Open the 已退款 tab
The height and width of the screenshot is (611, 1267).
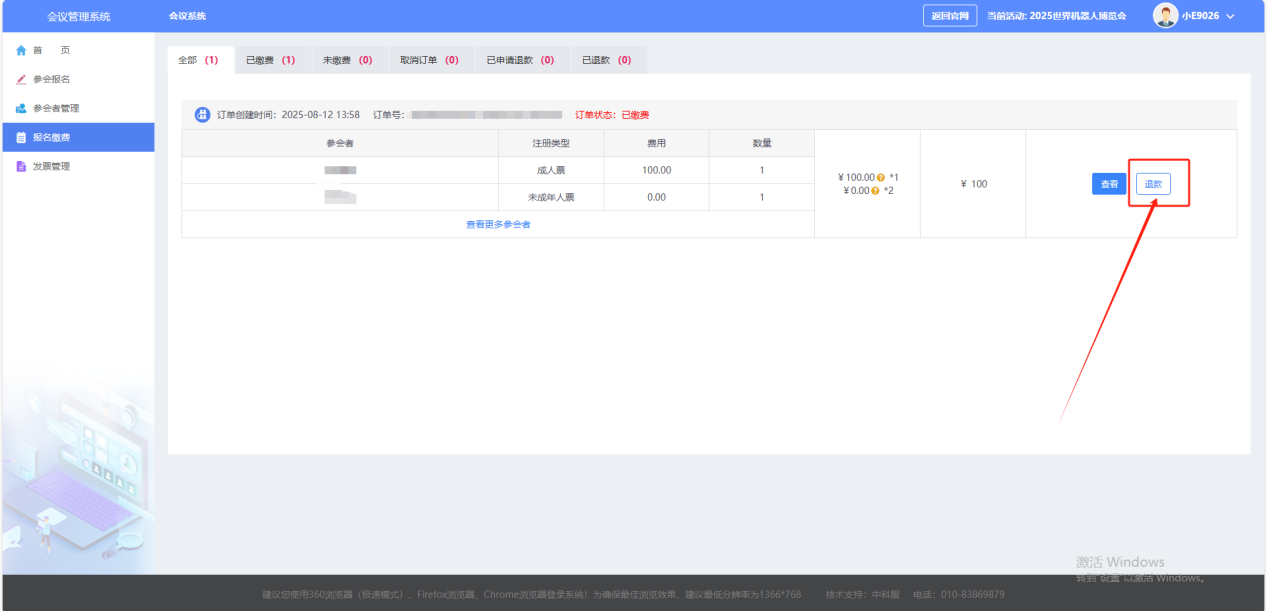click(608, 60)
